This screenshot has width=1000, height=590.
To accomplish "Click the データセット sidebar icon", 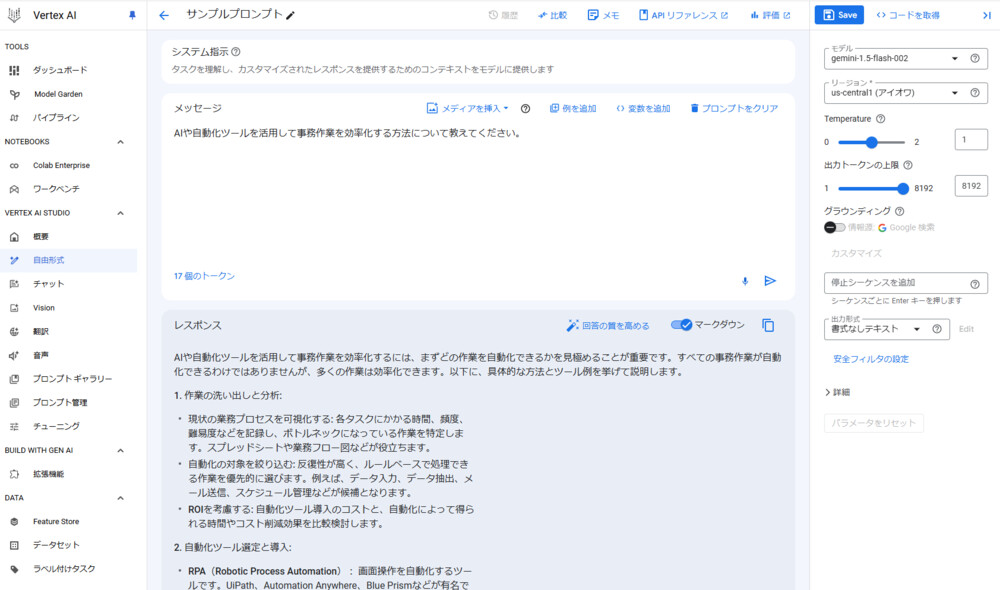I will click(x=14, y=545).
